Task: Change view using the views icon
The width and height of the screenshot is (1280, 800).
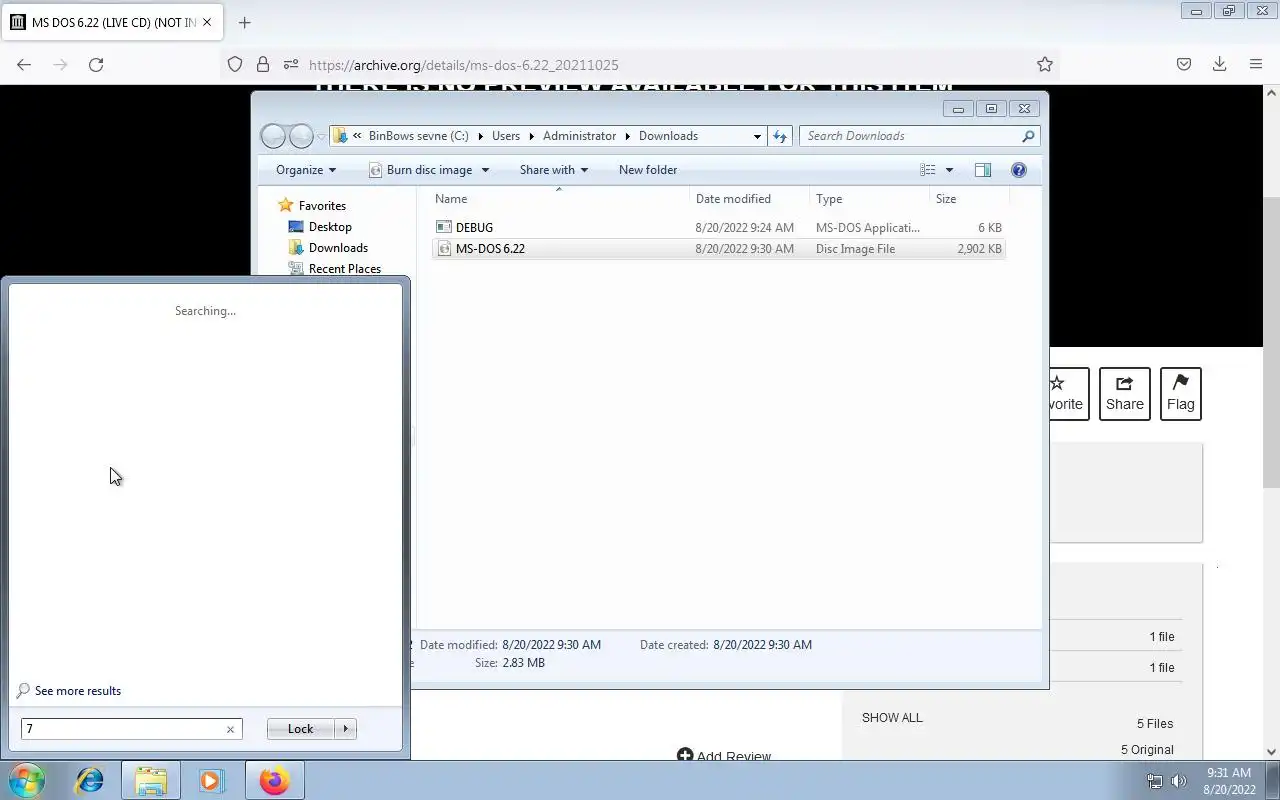Action: click(928, 170)
